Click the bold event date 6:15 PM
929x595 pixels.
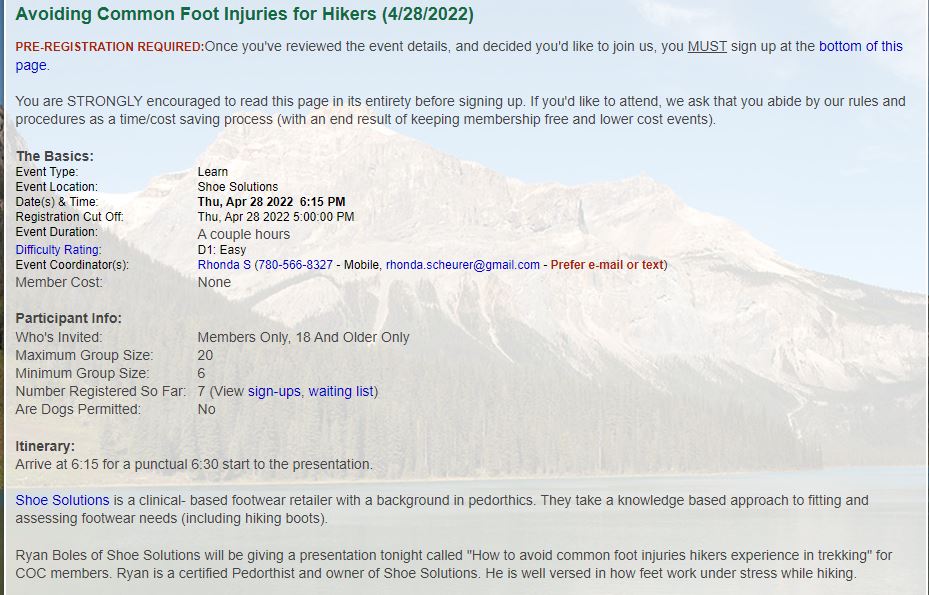(271, 202)
